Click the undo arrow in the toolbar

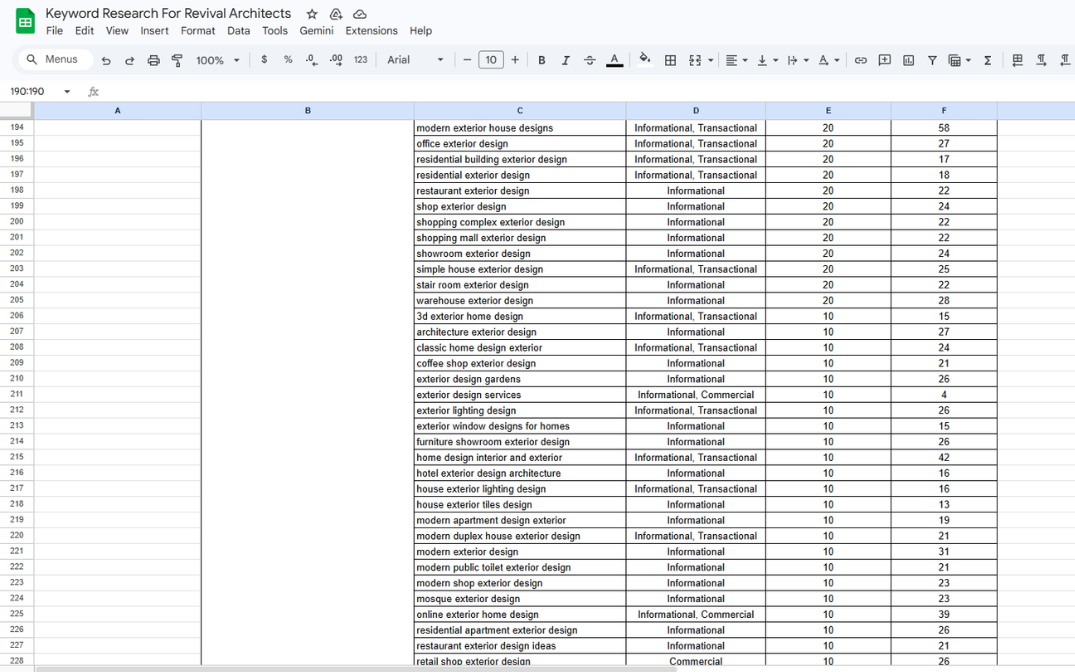click(x=106, y=60)
